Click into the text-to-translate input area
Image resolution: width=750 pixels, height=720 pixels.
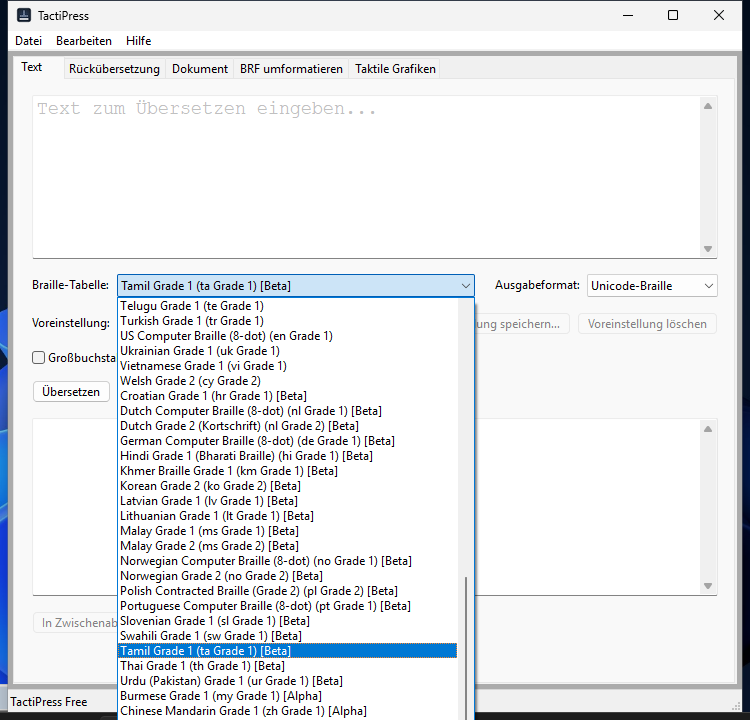(366, 177)
